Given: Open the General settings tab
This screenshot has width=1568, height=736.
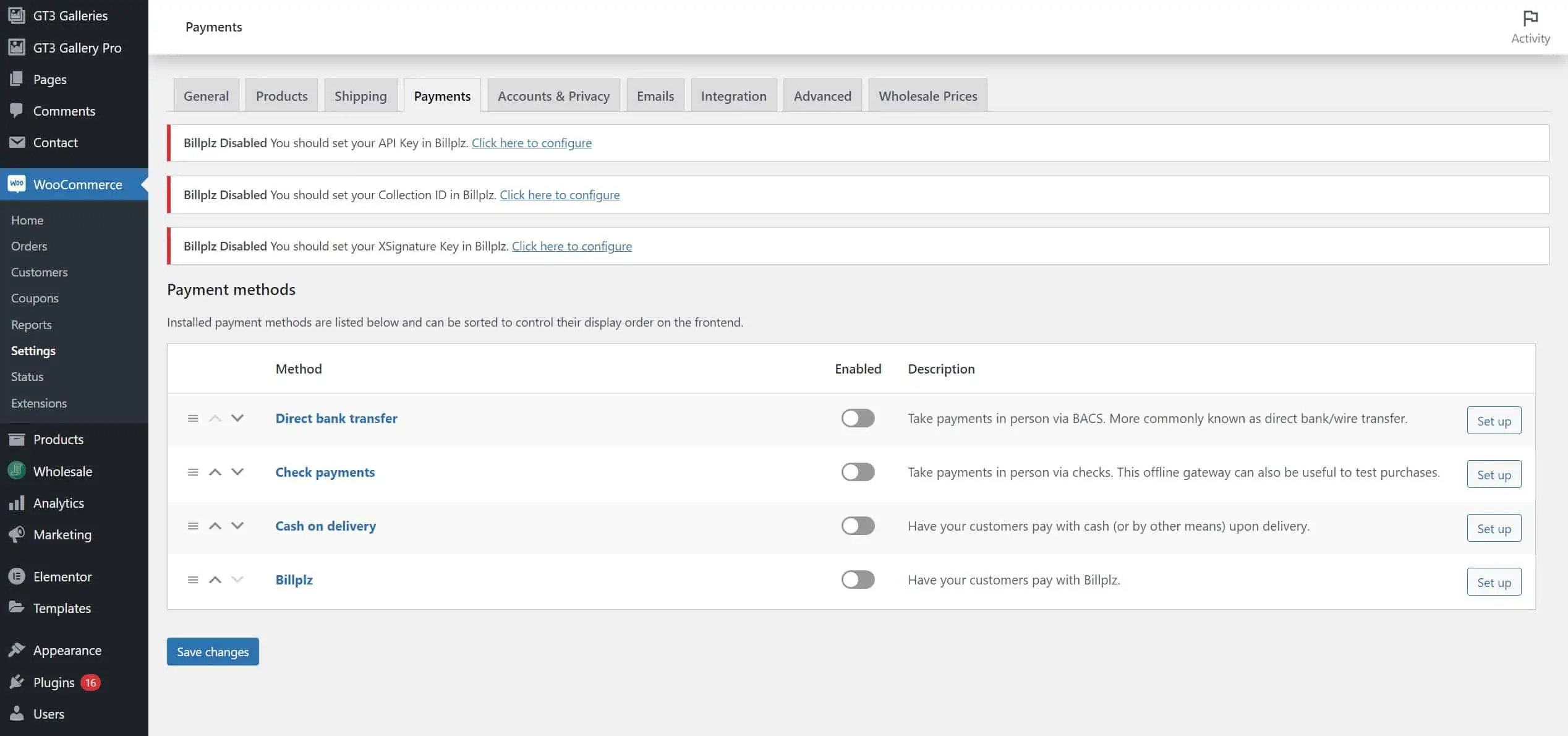Looking at the screenshot, I should coord(206,96).
